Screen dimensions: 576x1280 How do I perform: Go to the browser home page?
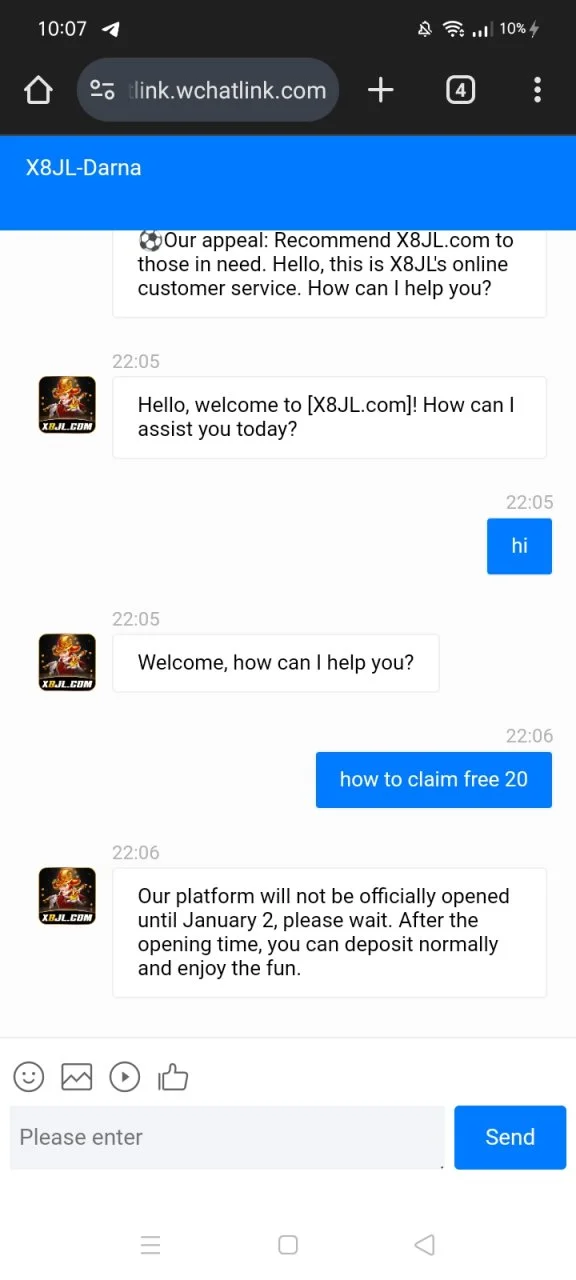coord(38,90)
